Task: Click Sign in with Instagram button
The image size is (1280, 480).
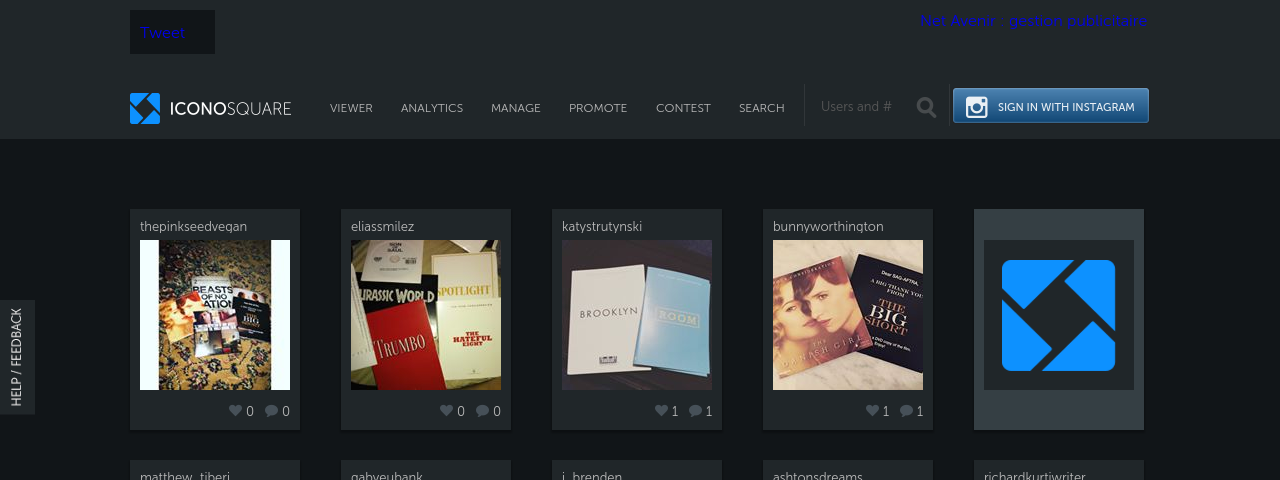Action: pyautogui.click(x=1051, y=106)
